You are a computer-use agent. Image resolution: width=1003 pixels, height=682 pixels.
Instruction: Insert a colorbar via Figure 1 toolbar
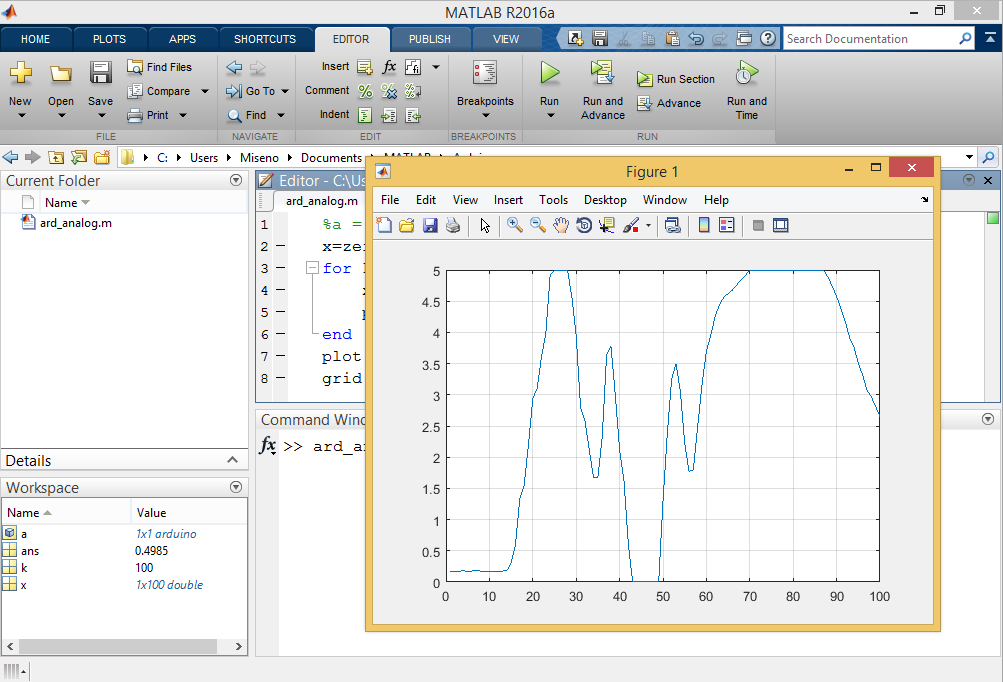(x=704, y=225)
